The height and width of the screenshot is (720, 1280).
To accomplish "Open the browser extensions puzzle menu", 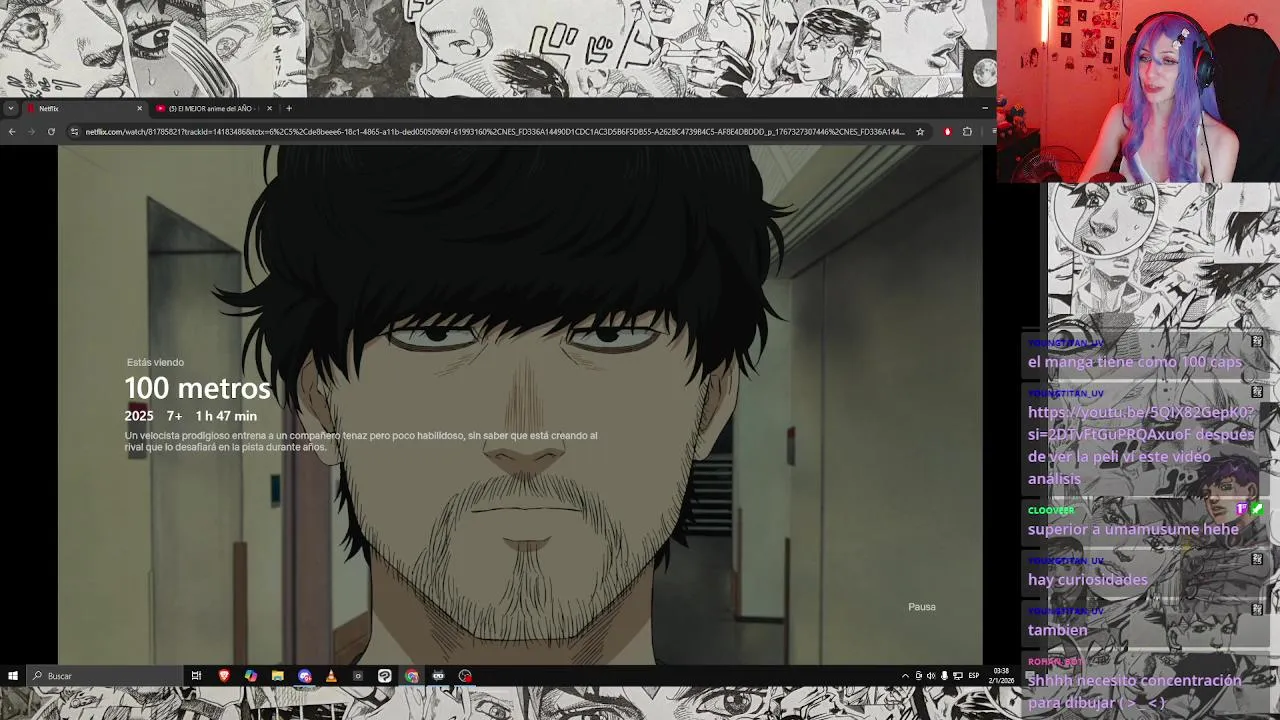I will click(967, 131).
